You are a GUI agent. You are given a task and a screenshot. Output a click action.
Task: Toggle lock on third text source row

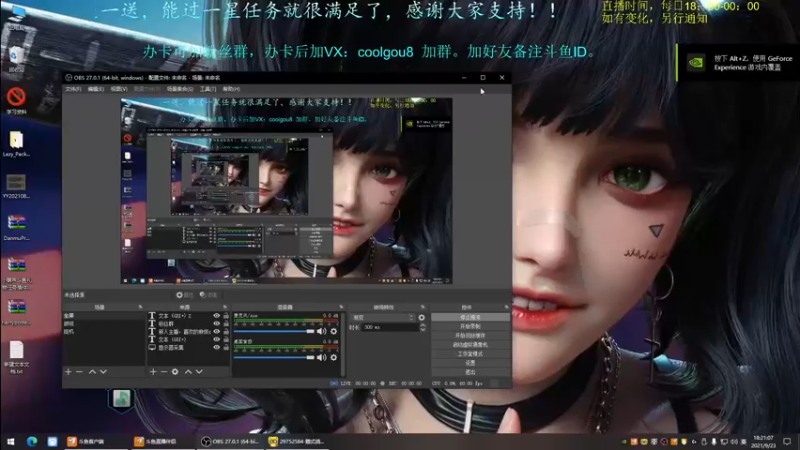(226, 332)
